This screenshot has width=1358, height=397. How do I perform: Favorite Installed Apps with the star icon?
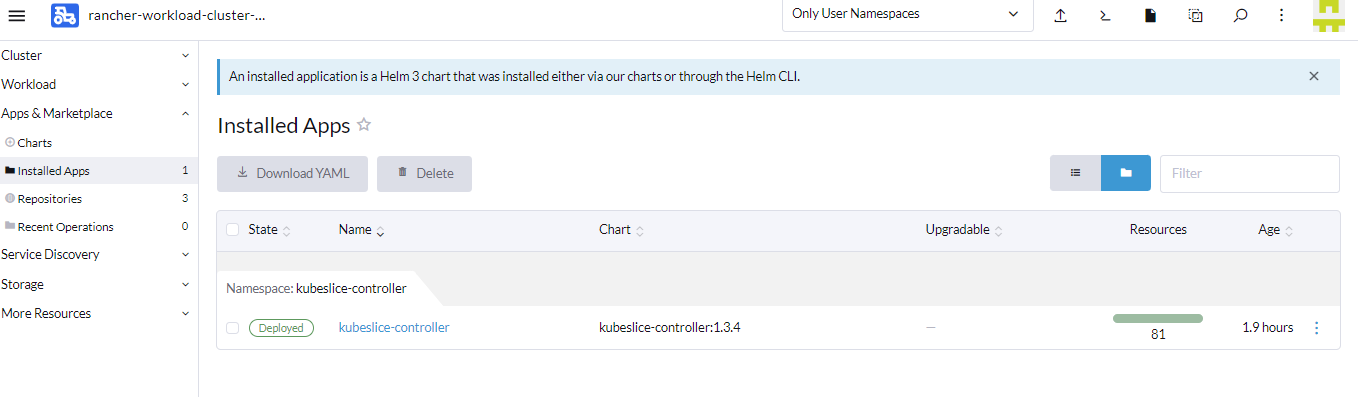coord(364,125)
